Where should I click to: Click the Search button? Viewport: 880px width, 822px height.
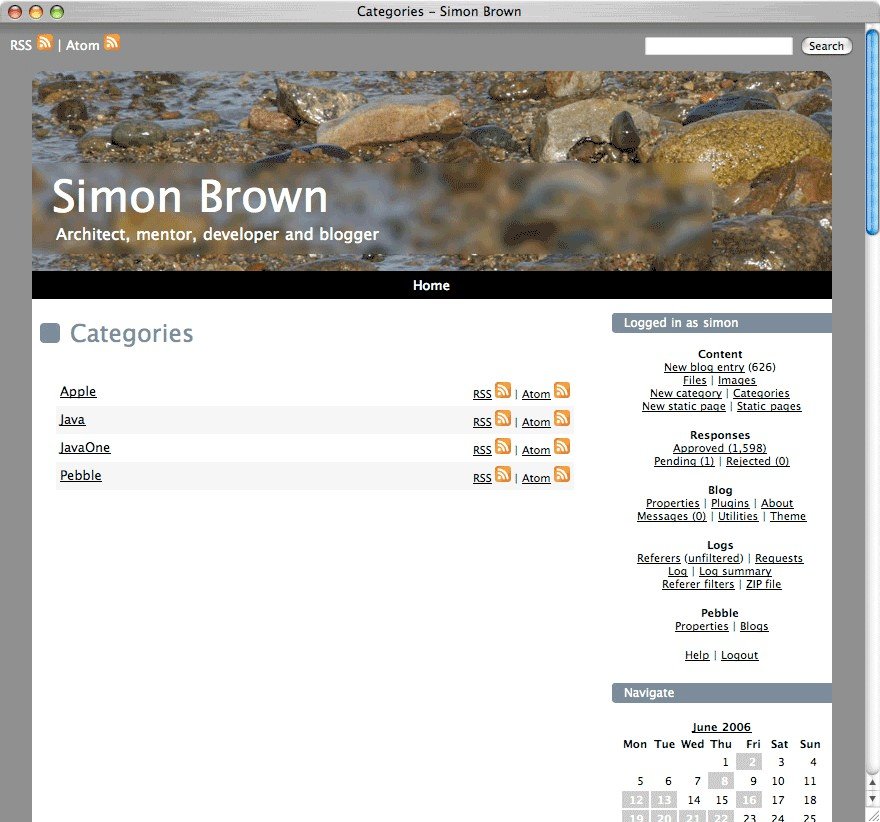point(826,46)
